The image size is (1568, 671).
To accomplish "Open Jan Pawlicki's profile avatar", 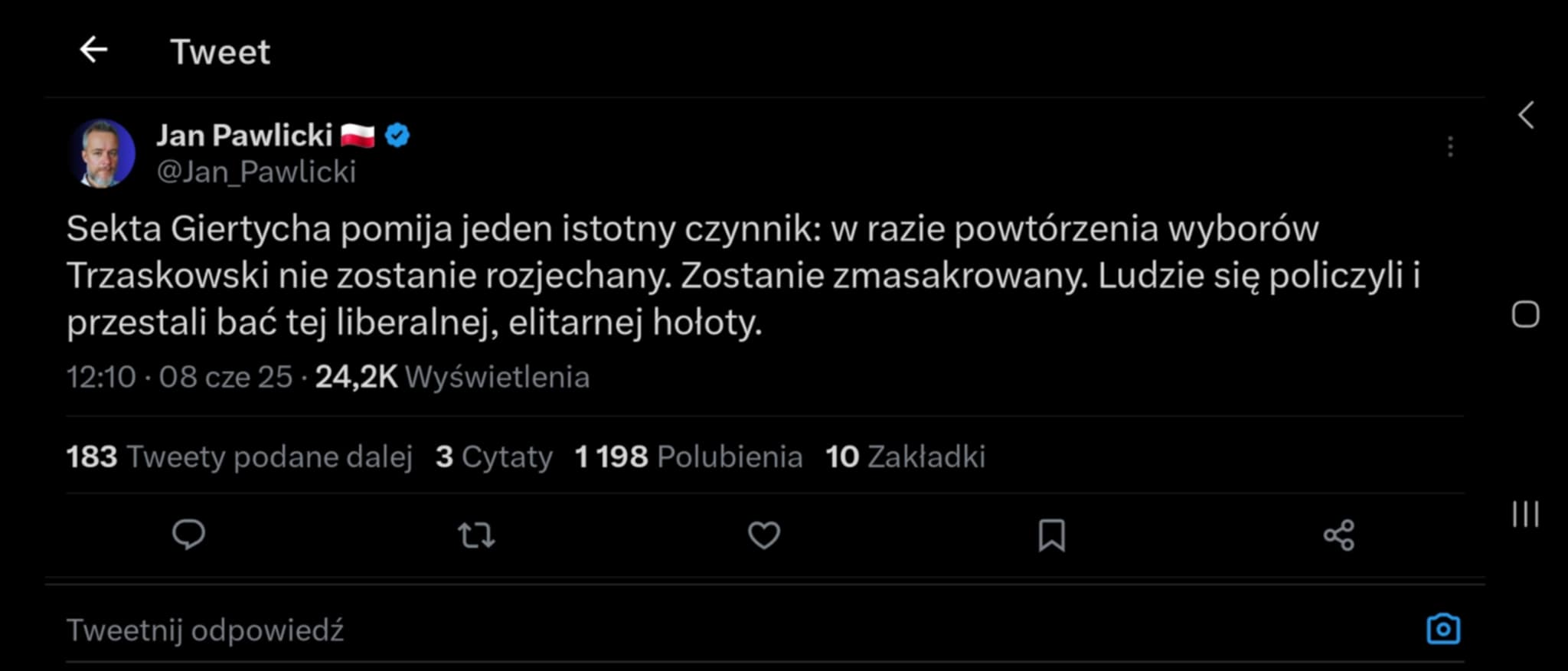I will tap(103, 153).
